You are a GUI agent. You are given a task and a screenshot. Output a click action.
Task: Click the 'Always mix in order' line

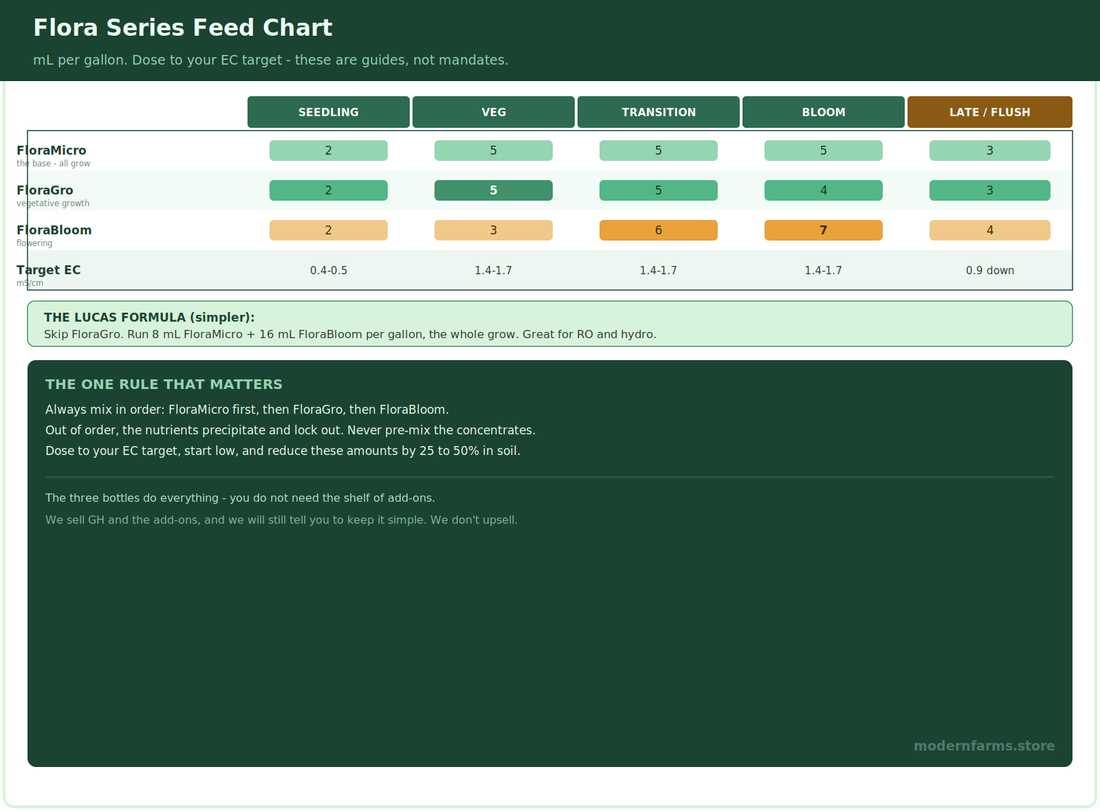pos(247,410)
